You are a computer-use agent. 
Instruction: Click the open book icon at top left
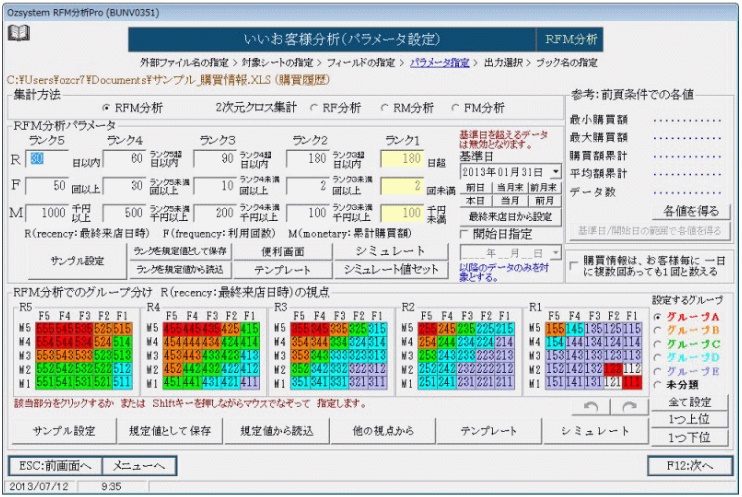pos(19,33)
